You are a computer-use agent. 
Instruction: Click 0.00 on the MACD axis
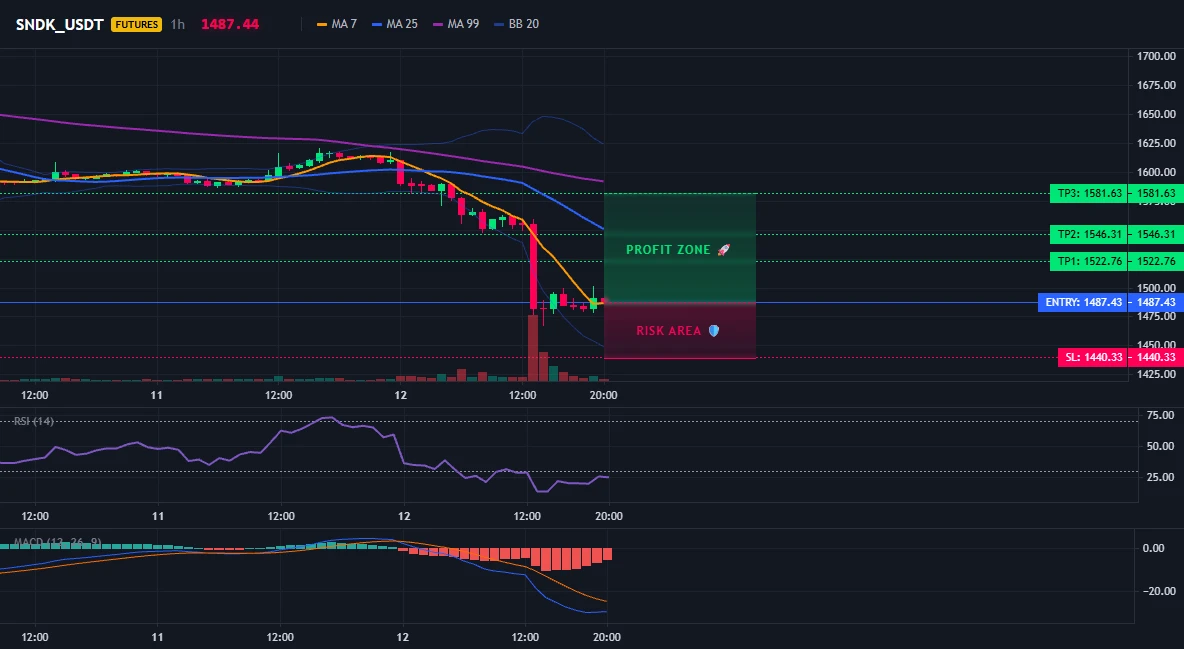pos(1154,548)
